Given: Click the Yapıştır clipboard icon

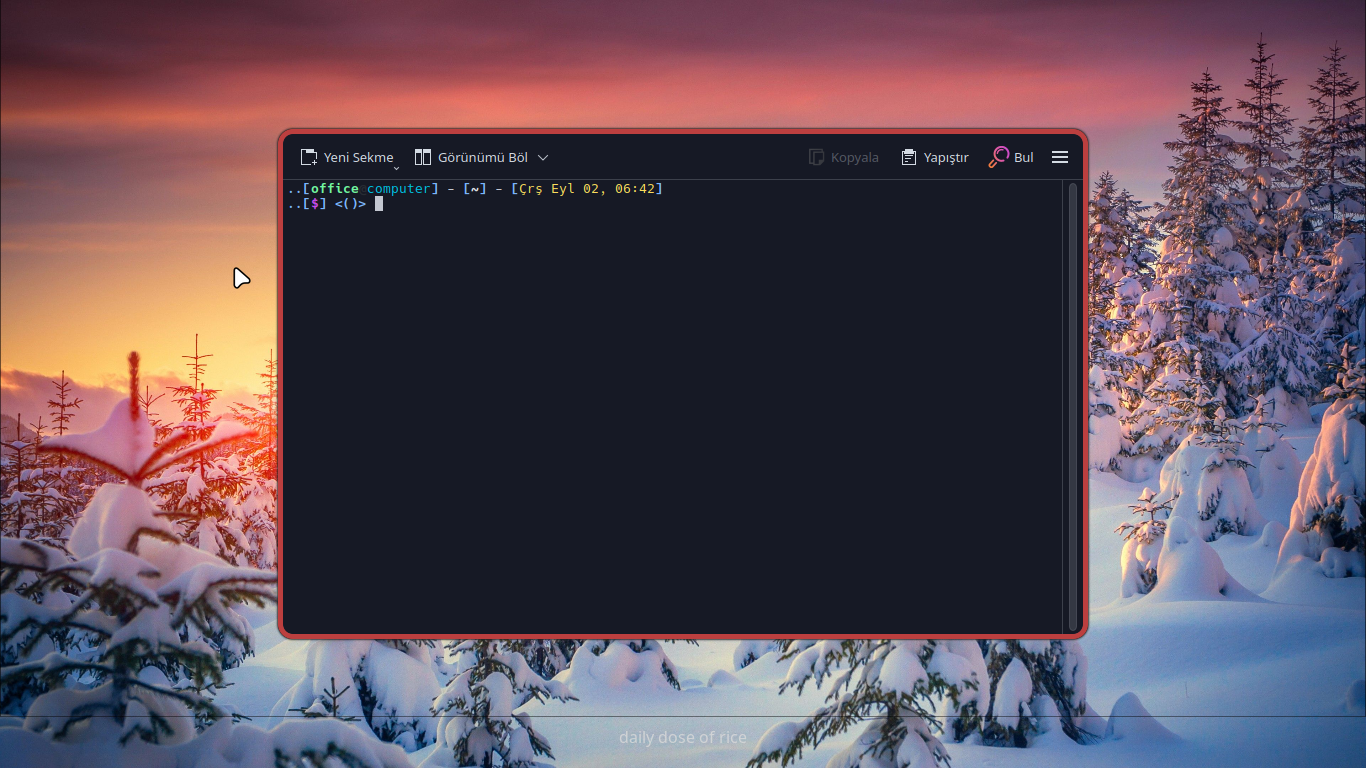Looking at the screenshot, I should pos(909,157).
